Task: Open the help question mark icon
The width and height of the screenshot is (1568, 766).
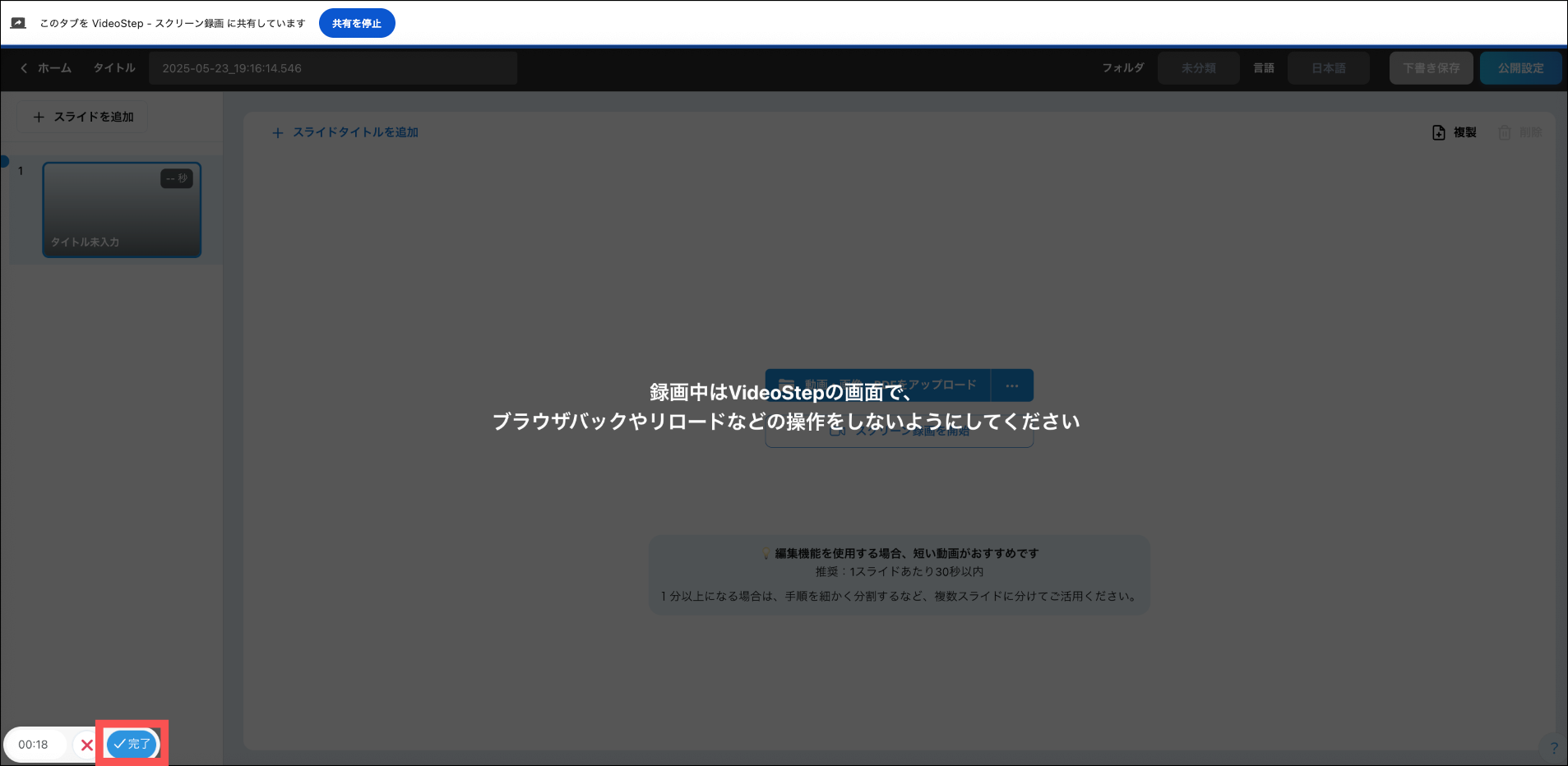Action: pos(1554,748)
